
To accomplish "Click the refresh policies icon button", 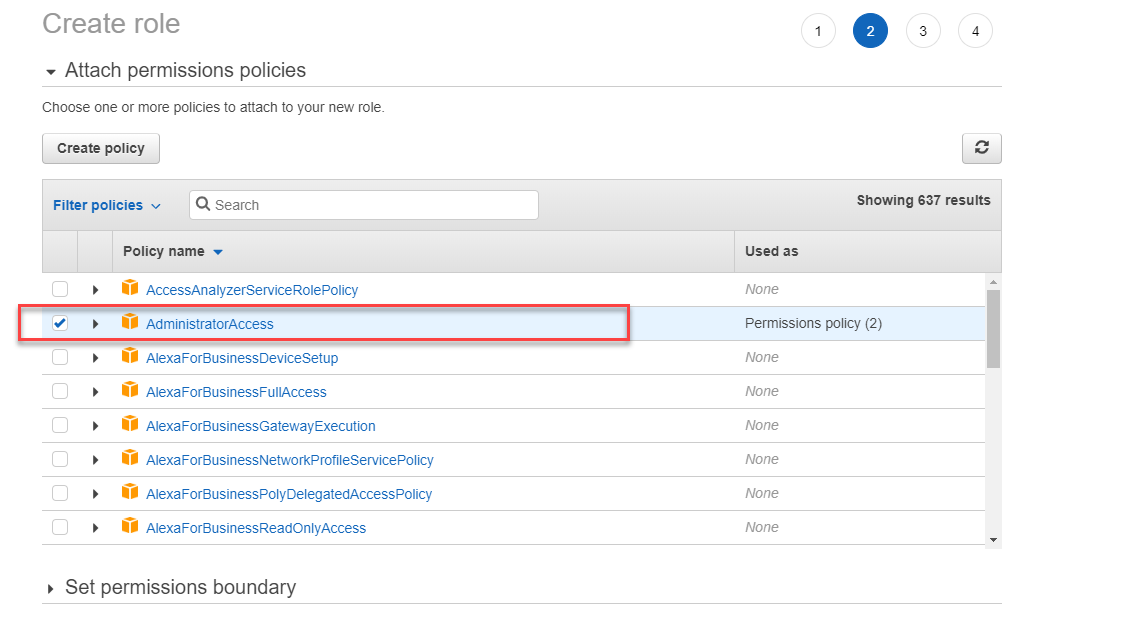I will (981, 148).
